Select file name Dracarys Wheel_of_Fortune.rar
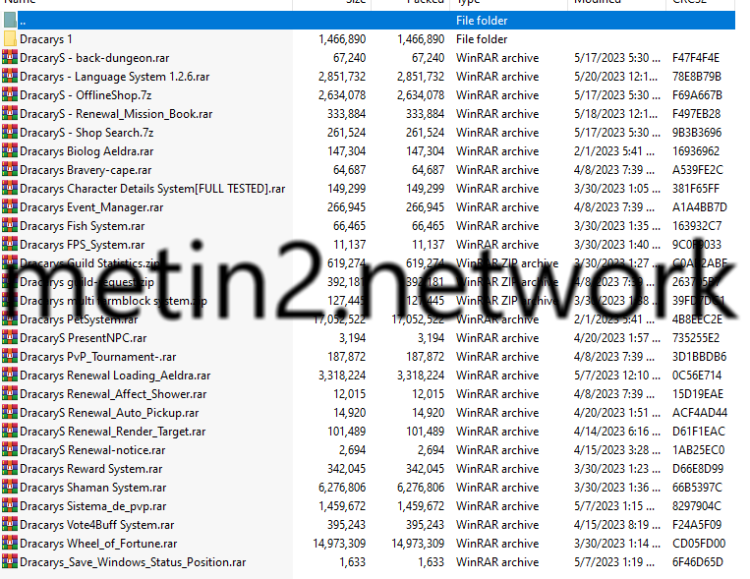This screenshot has height=579, width=750. (x=99, y=544)
